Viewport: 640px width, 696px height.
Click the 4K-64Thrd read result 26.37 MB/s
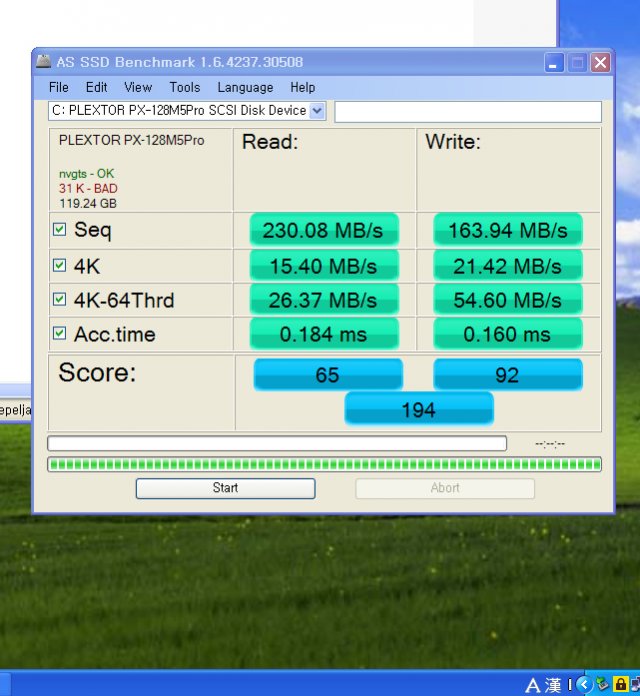click(x=324, y=300)
